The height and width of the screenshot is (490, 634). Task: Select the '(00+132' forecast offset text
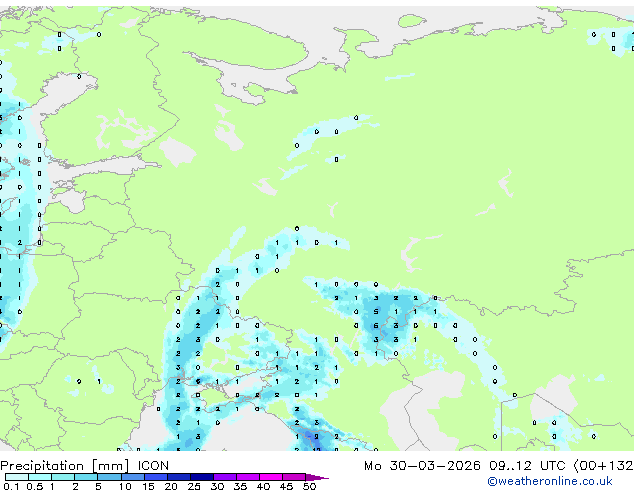[603, 466]
